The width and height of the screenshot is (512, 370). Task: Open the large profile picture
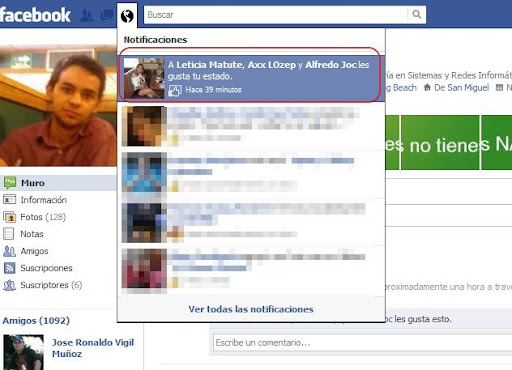click(58, 106)
